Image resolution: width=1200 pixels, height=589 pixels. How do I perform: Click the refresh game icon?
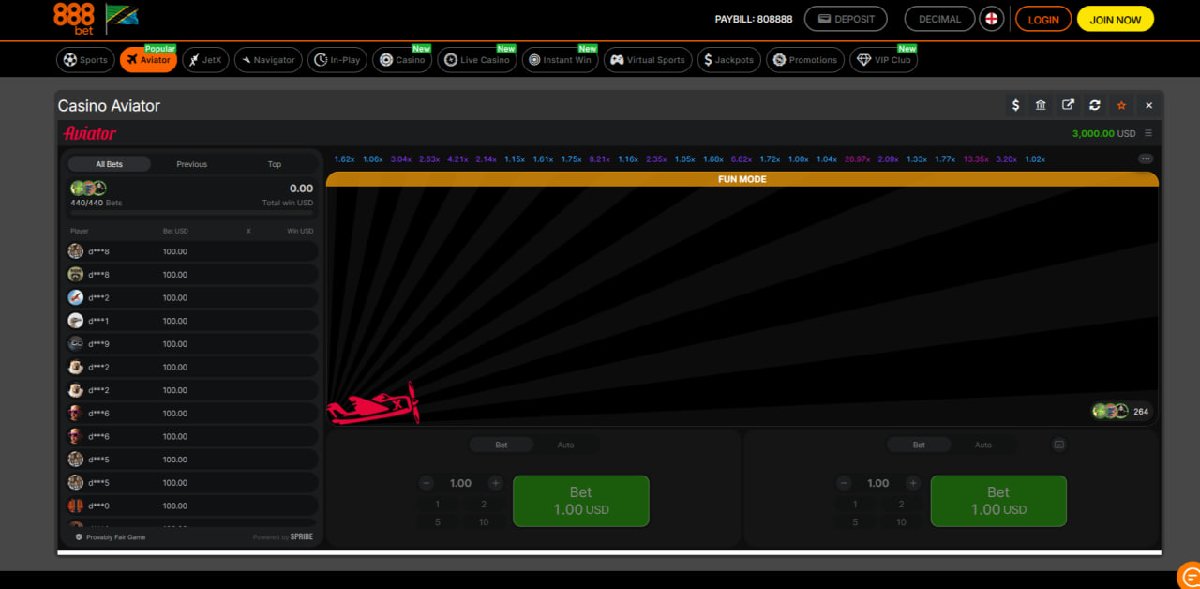coord(1095,105)
